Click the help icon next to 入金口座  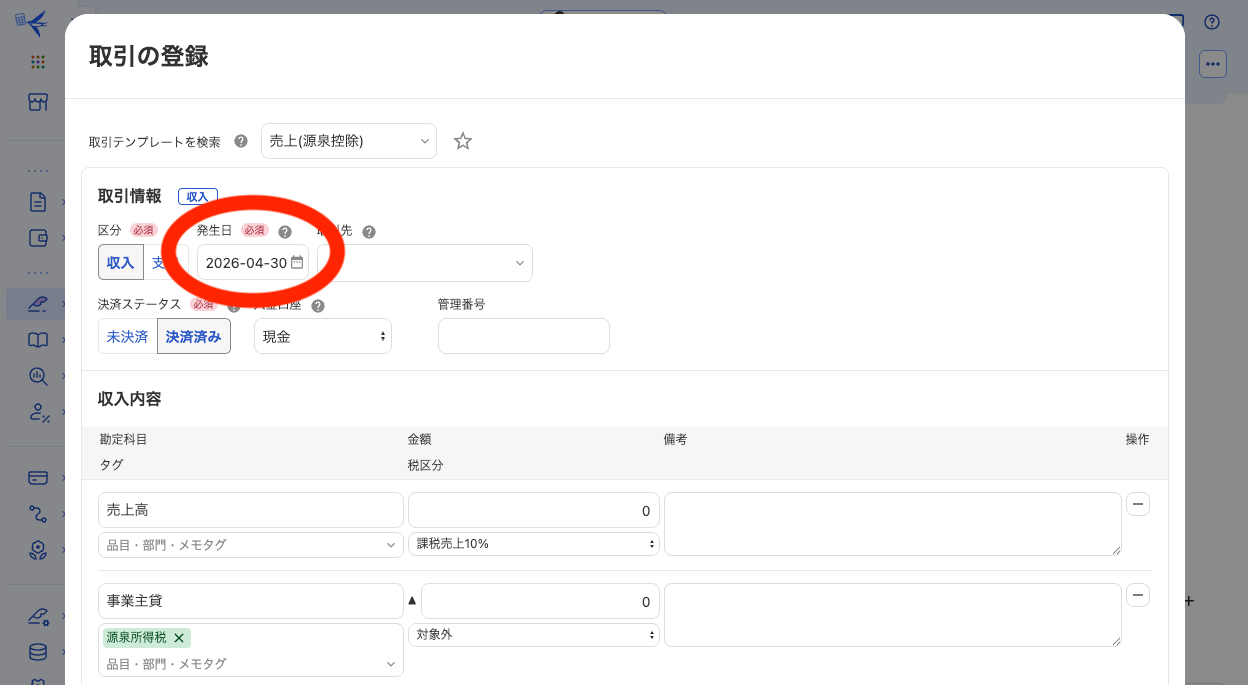pos(319,305)
